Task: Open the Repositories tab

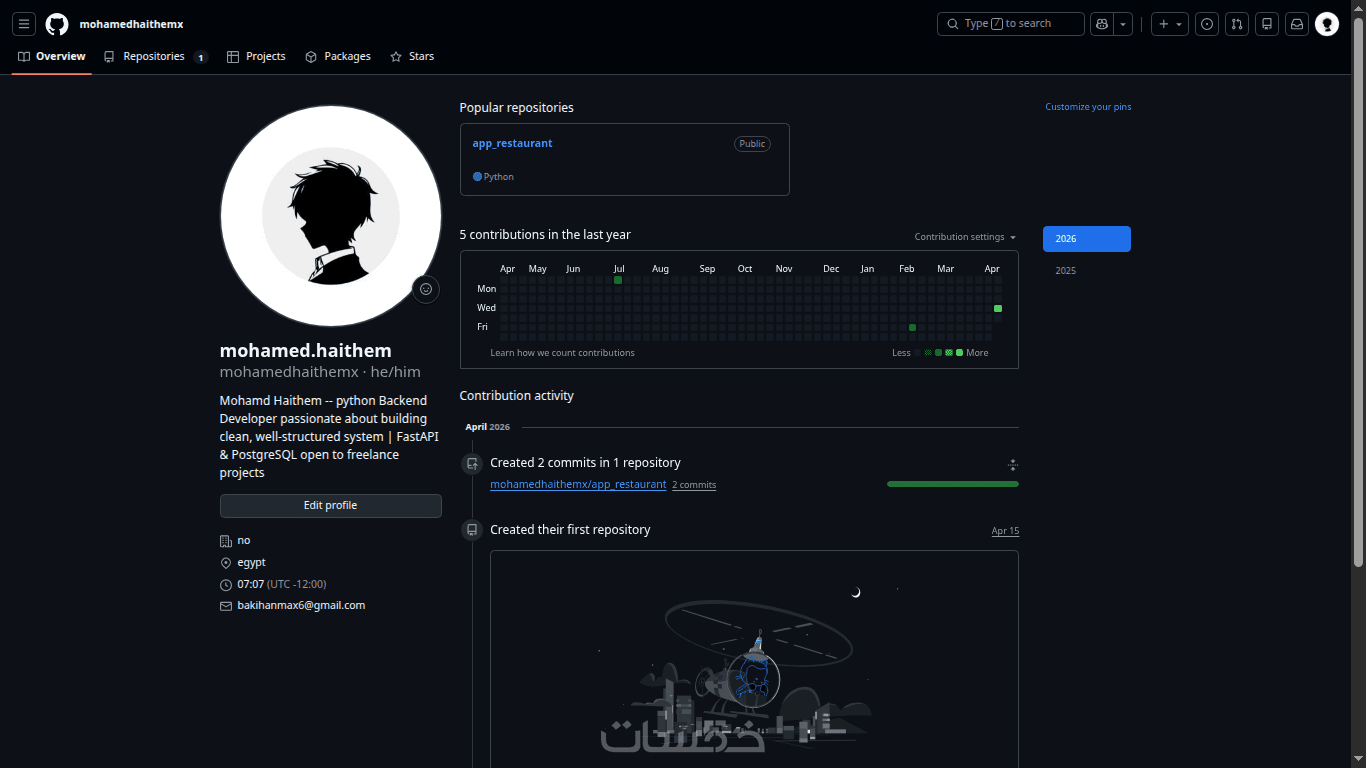Action: pyautogui.click(x=155, y=57)
